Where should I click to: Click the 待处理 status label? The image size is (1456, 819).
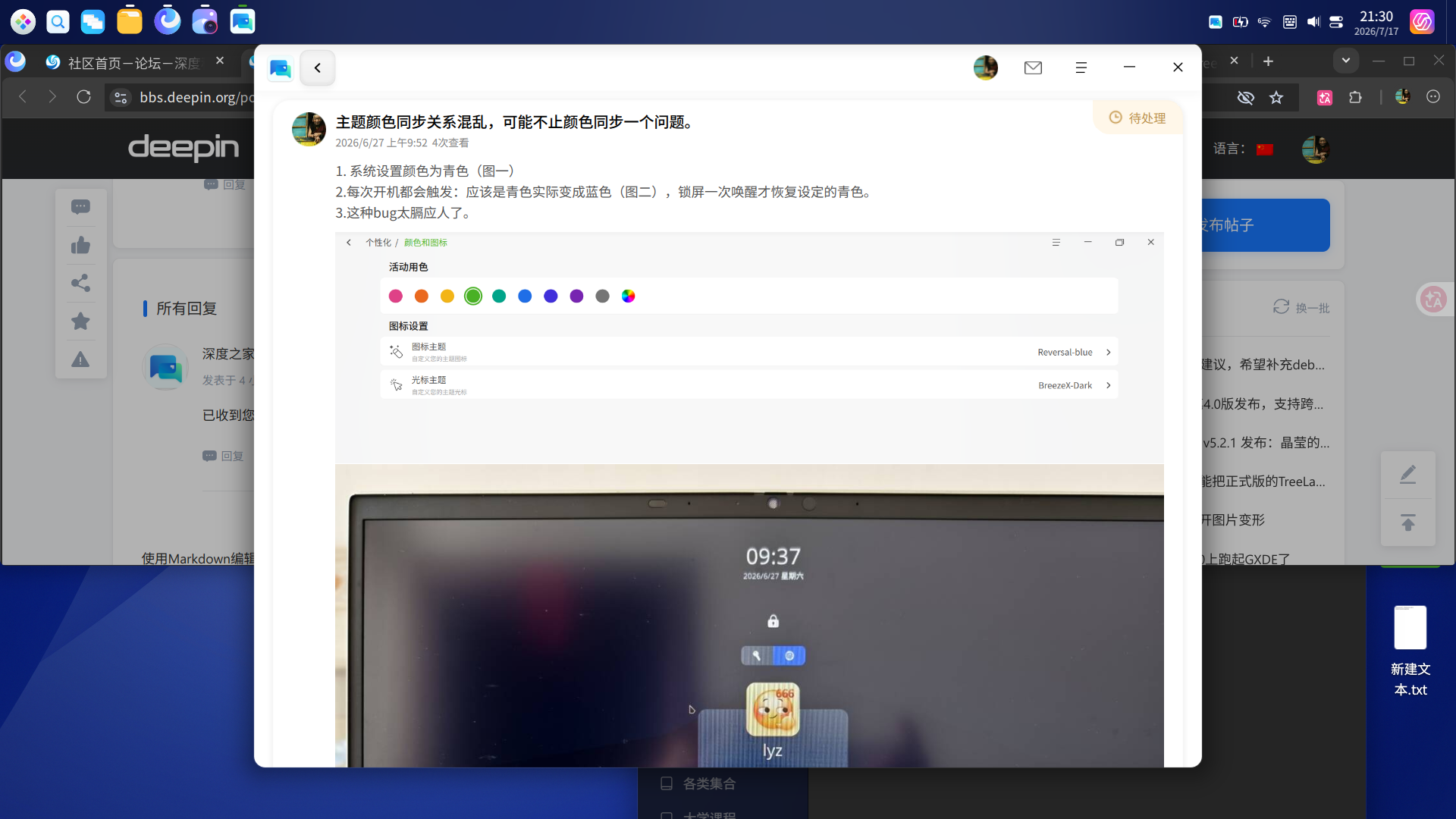click(x=1137, y=118)
